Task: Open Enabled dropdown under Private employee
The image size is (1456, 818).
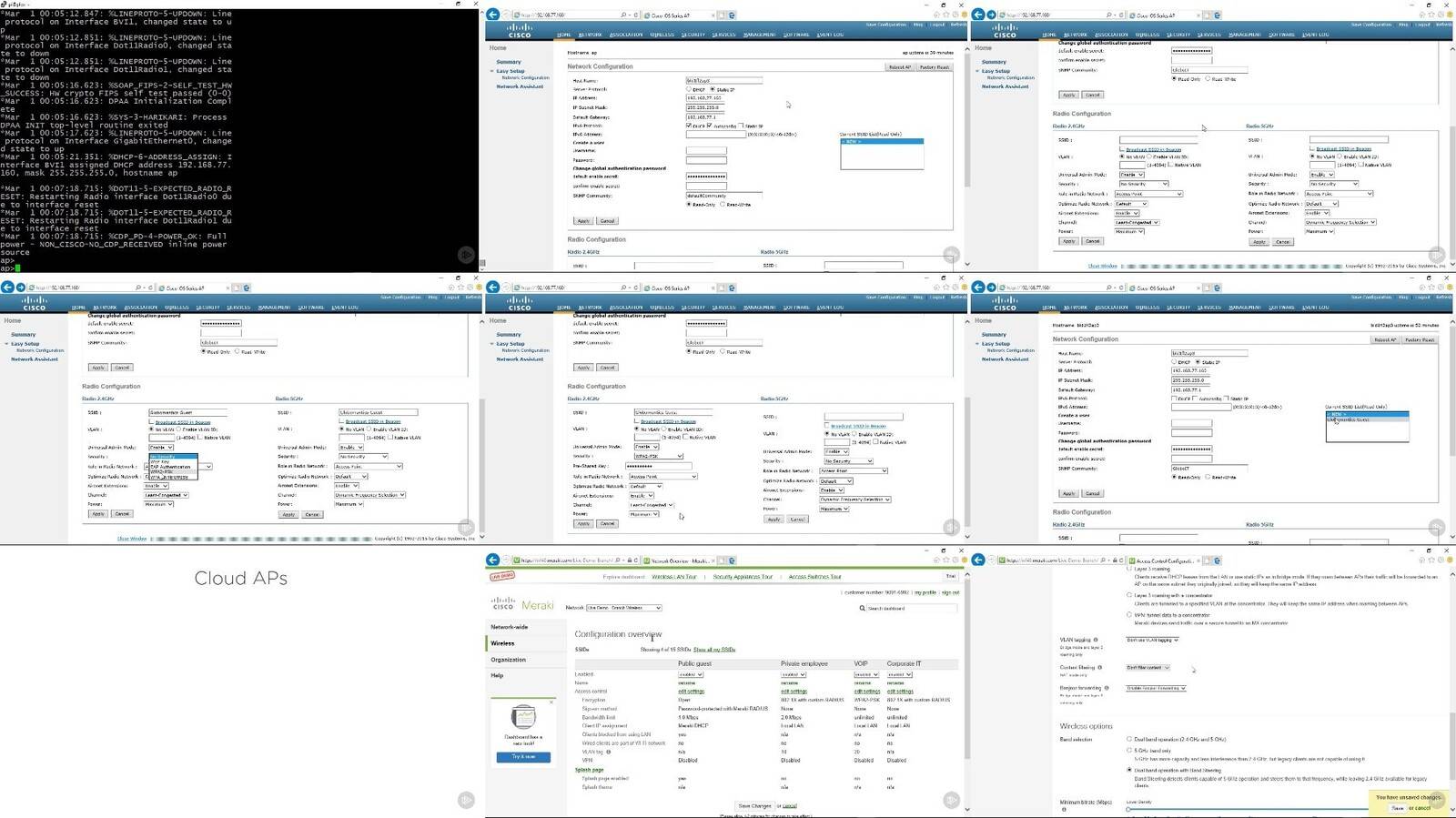Action: [794, 674]
